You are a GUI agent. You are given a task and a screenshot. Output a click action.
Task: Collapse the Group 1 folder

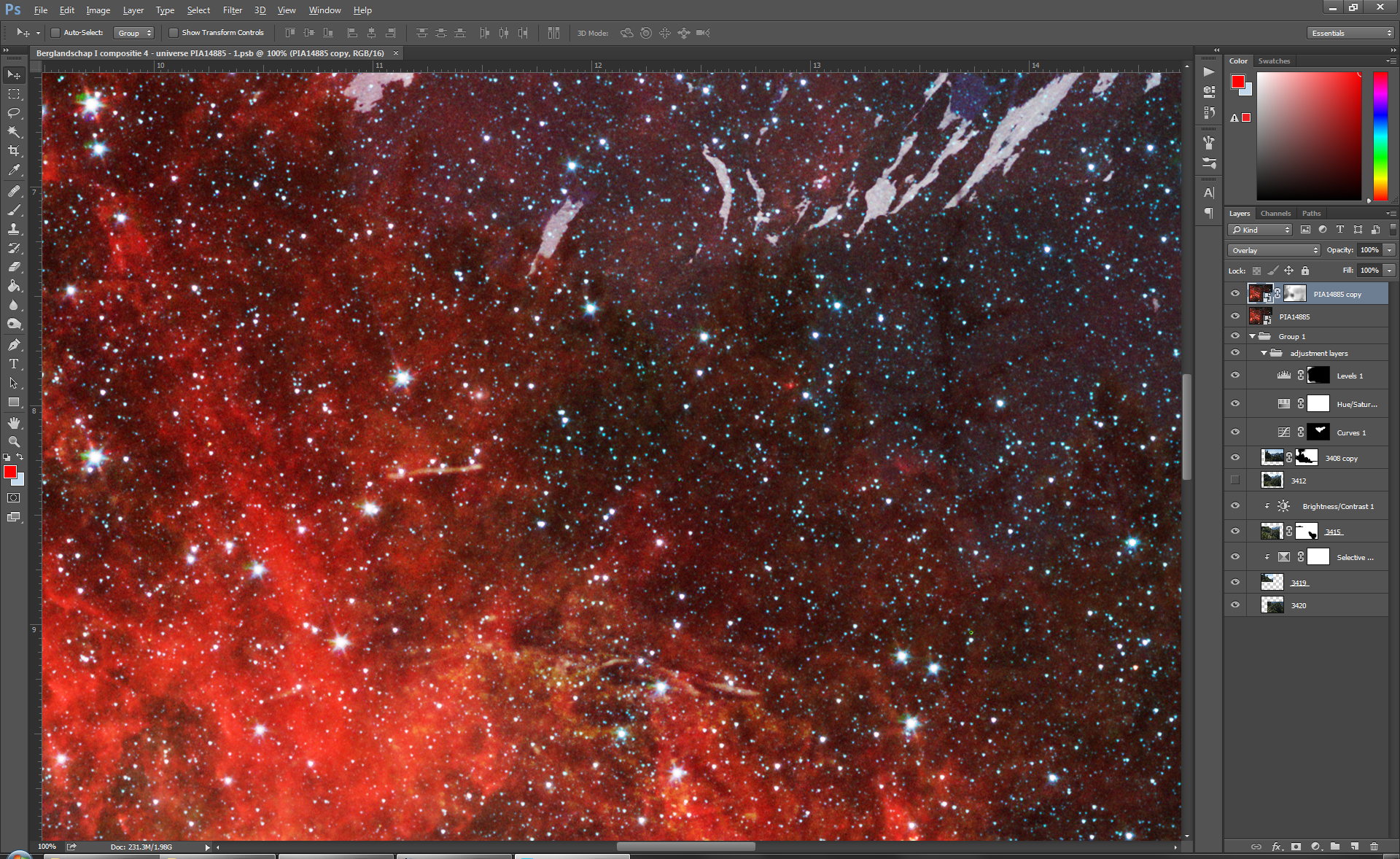click(1253, 336)
